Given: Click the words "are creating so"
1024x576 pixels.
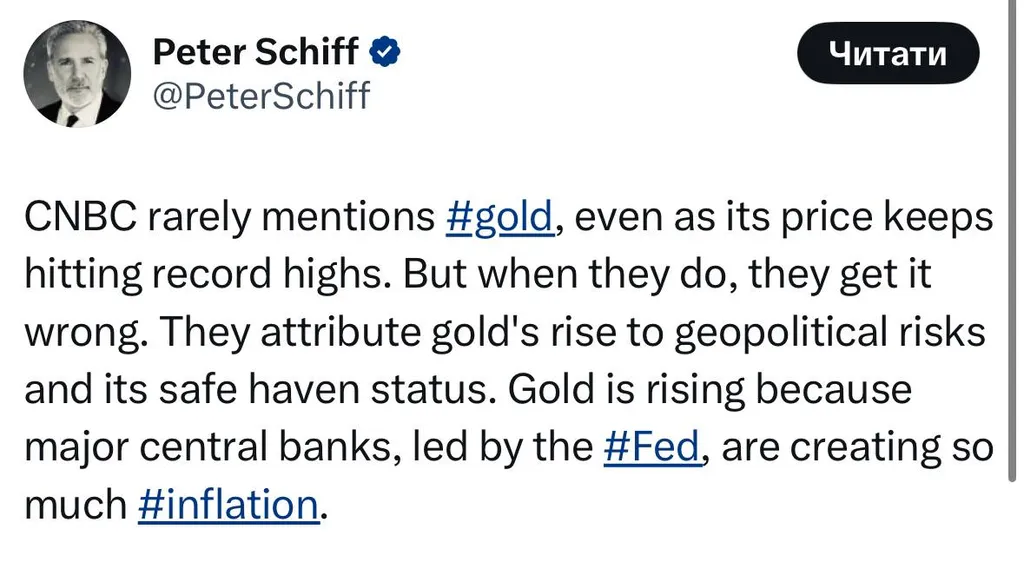Looking at the screenshot, I should [856, 447].
